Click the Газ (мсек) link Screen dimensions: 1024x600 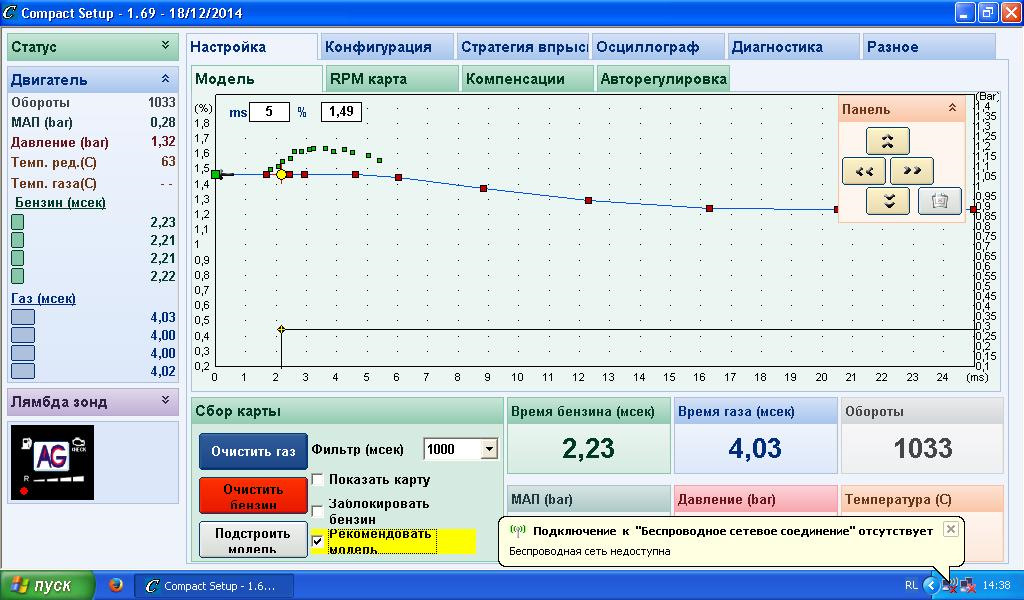pos(43,298)
